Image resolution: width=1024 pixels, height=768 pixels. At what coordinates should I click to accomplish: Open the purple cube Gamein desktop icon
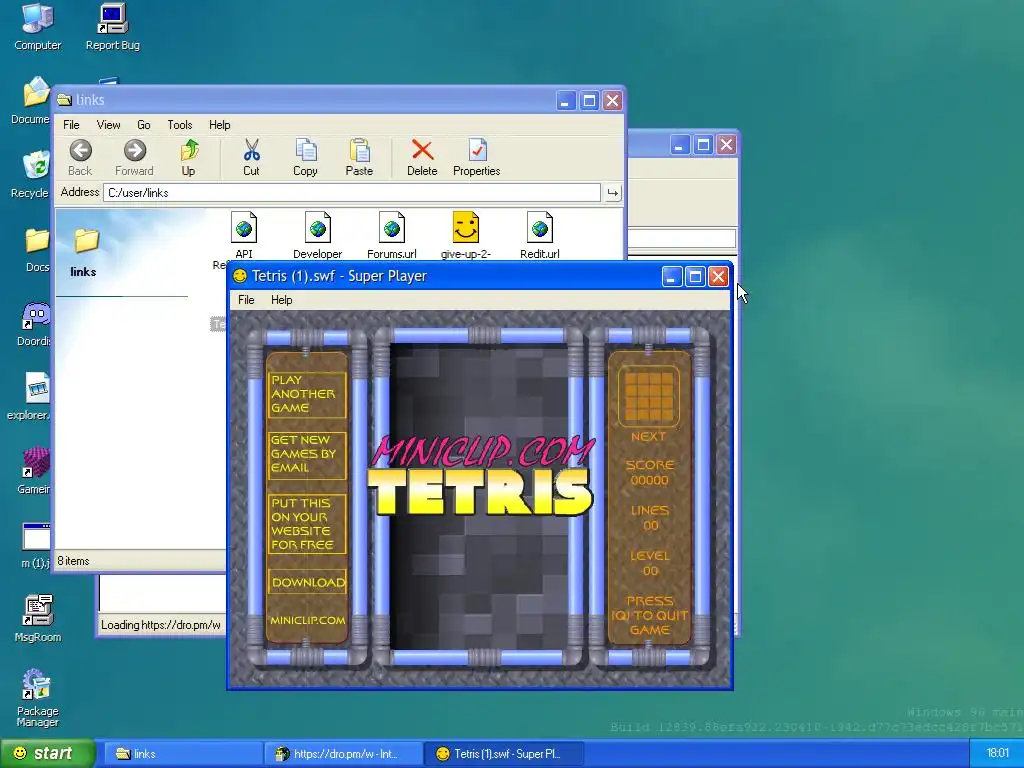point(36,462)
